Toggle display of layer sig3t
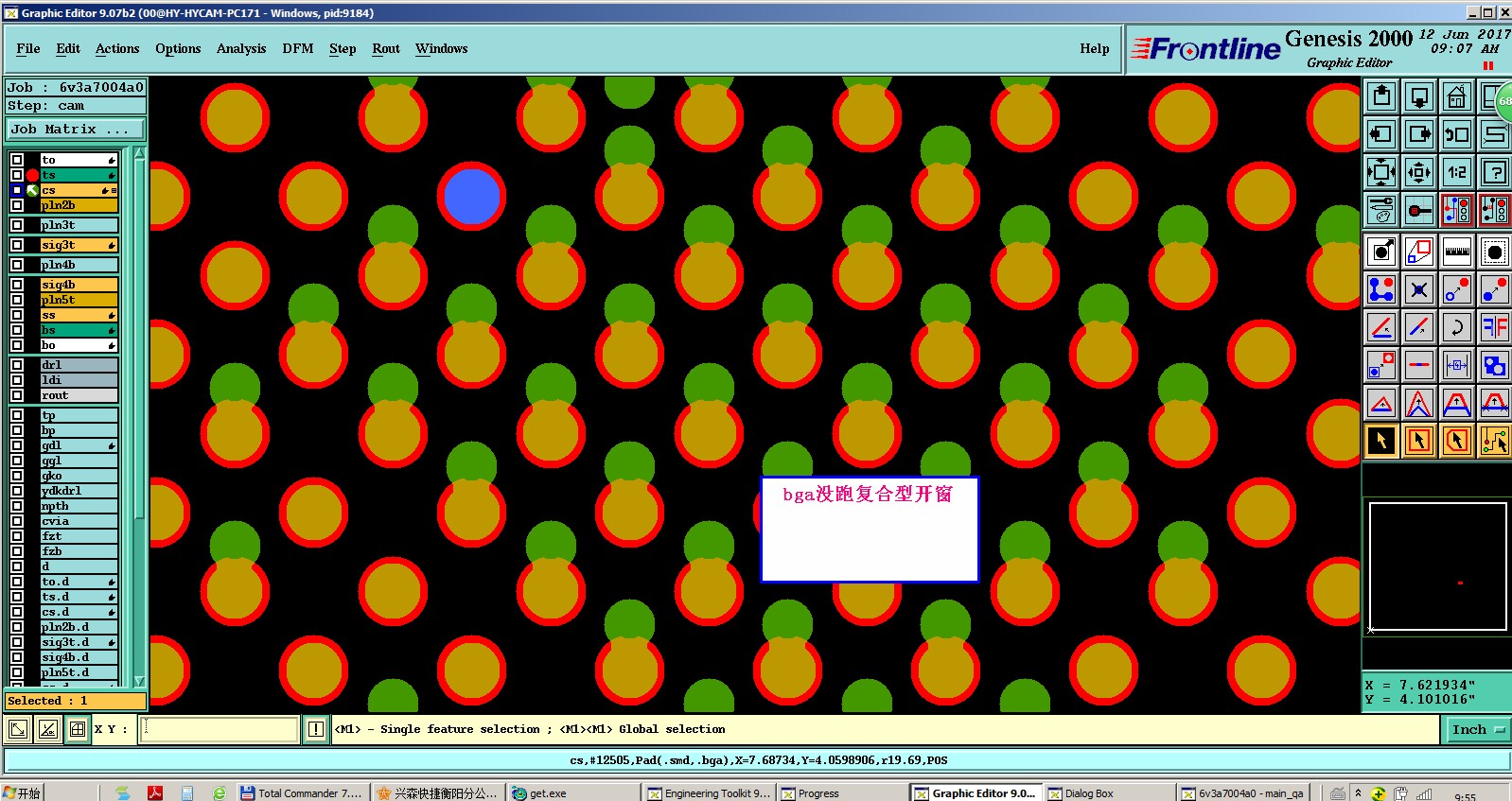Viewport: 1512px width, 801px height. 17,245
